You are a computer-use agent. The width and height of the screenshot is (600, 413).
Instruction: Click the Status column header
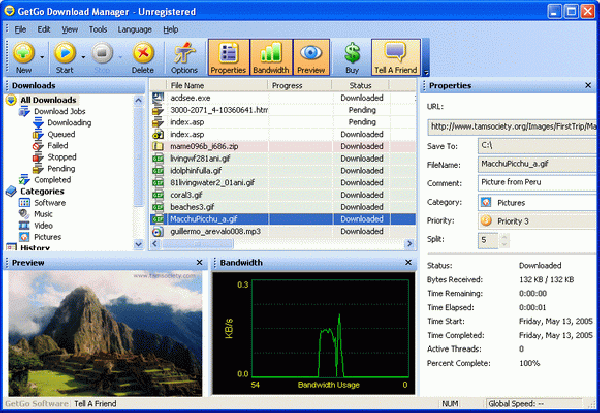360,86
